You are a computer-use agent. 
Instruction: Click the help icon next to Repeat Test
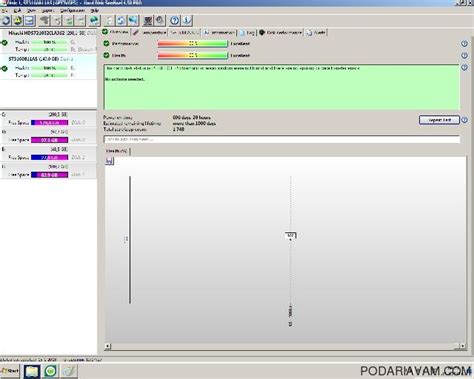465,120
